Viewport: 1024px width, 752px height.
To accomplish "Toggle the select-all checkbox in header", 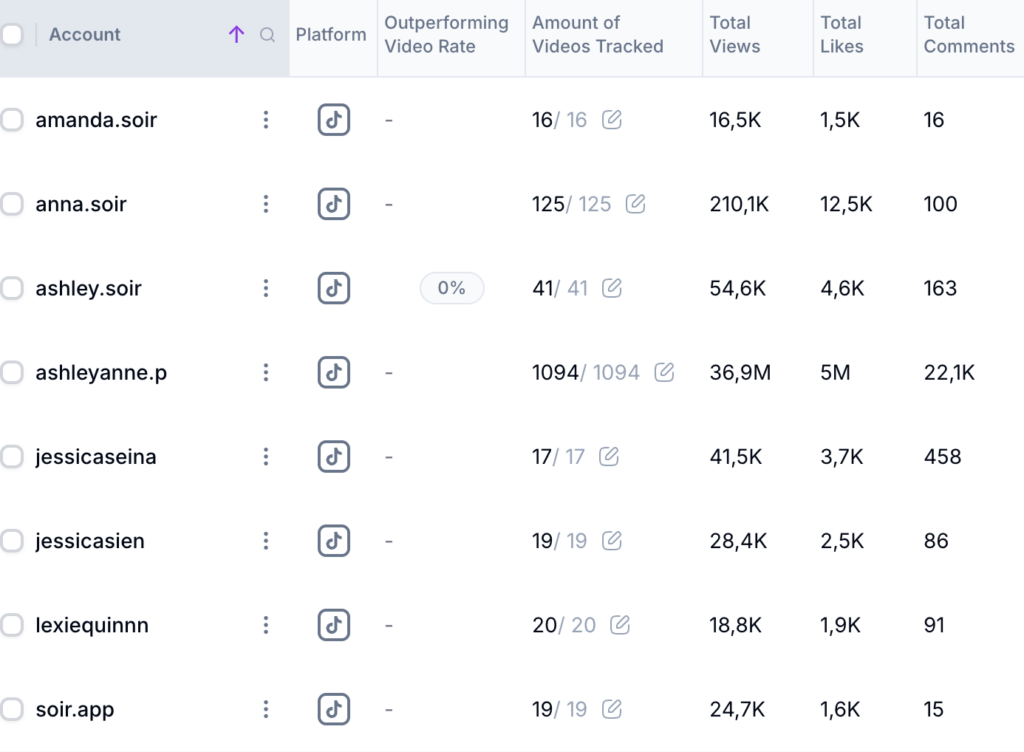I will [12, 35].
